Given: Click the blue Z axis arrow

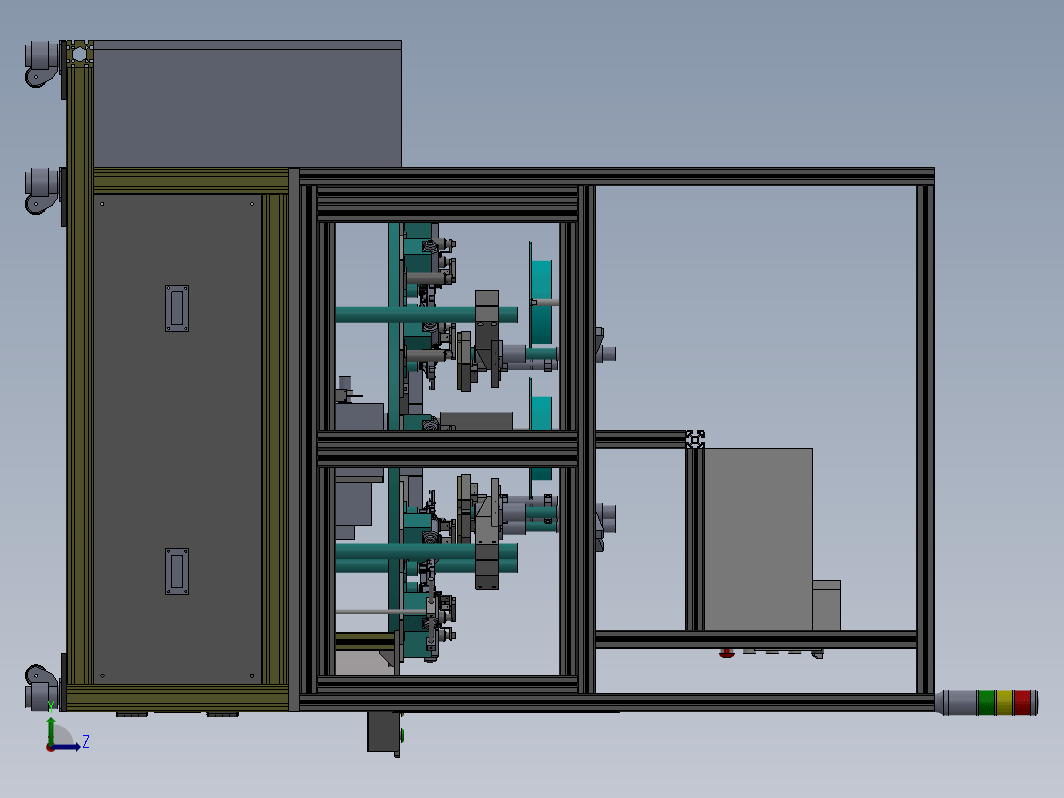Looking at the screenshot, I should pos(69,746).
